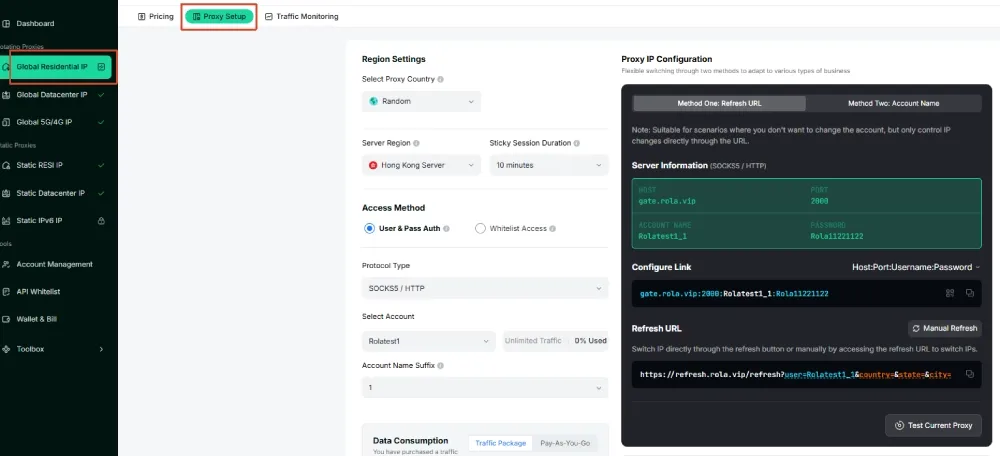Screen dimensions: 1000x456
Task: Select User & Pass Auth radio button
Action: click(x=369, y=228)
